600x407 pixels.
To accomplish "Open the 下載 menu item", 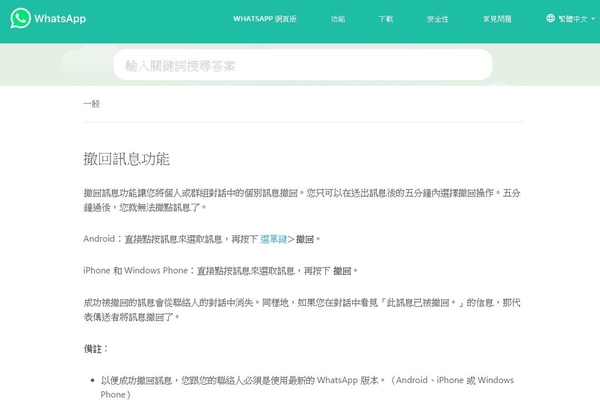I will (386, 19).
